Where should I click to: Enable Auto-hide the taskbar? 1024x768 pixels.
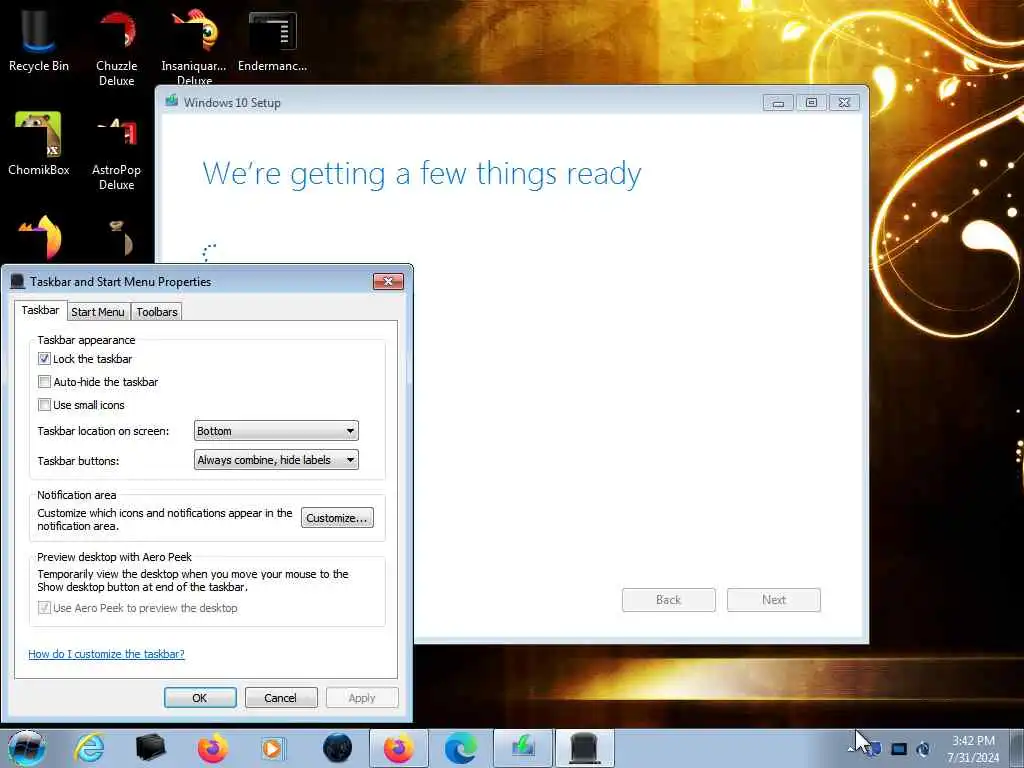[44, 381]
